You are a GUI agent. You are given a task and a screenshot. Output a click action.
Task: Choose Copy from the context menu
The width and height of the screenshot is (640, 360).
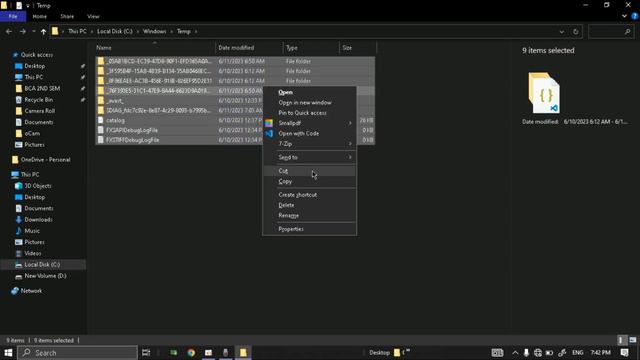310,181
